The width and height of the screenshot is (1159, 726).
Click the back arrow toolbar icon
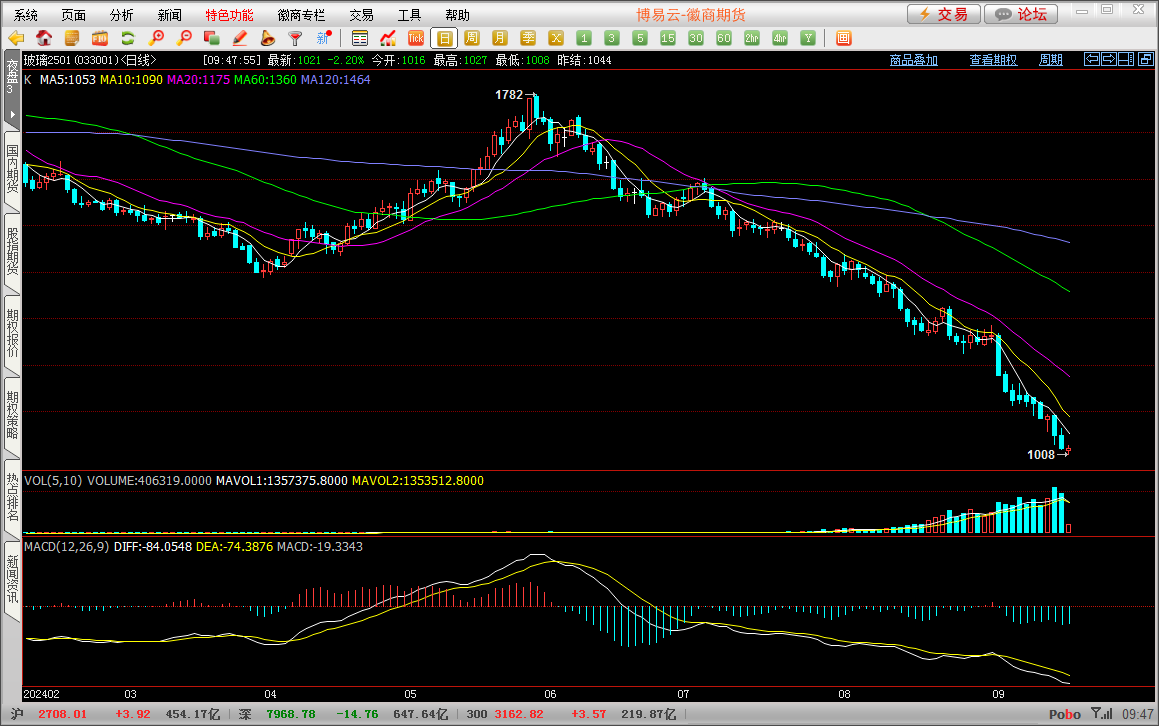point(16,38)
